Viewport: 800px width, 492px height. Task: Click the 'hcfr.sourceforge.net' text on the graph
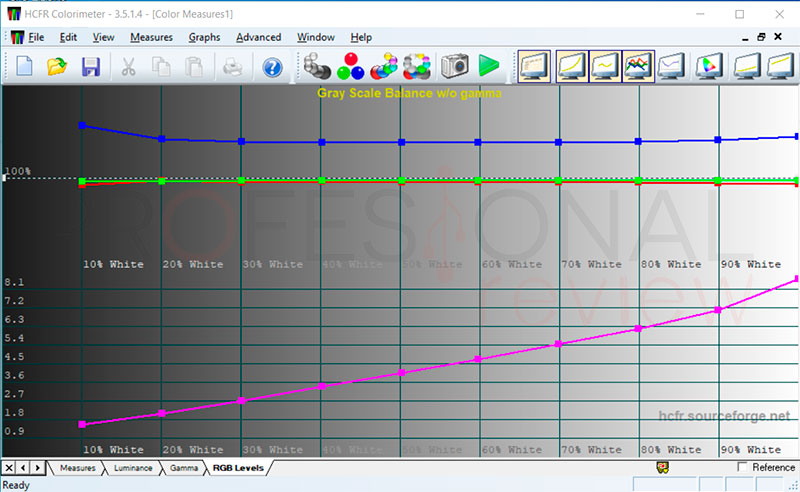coord(724,416)
